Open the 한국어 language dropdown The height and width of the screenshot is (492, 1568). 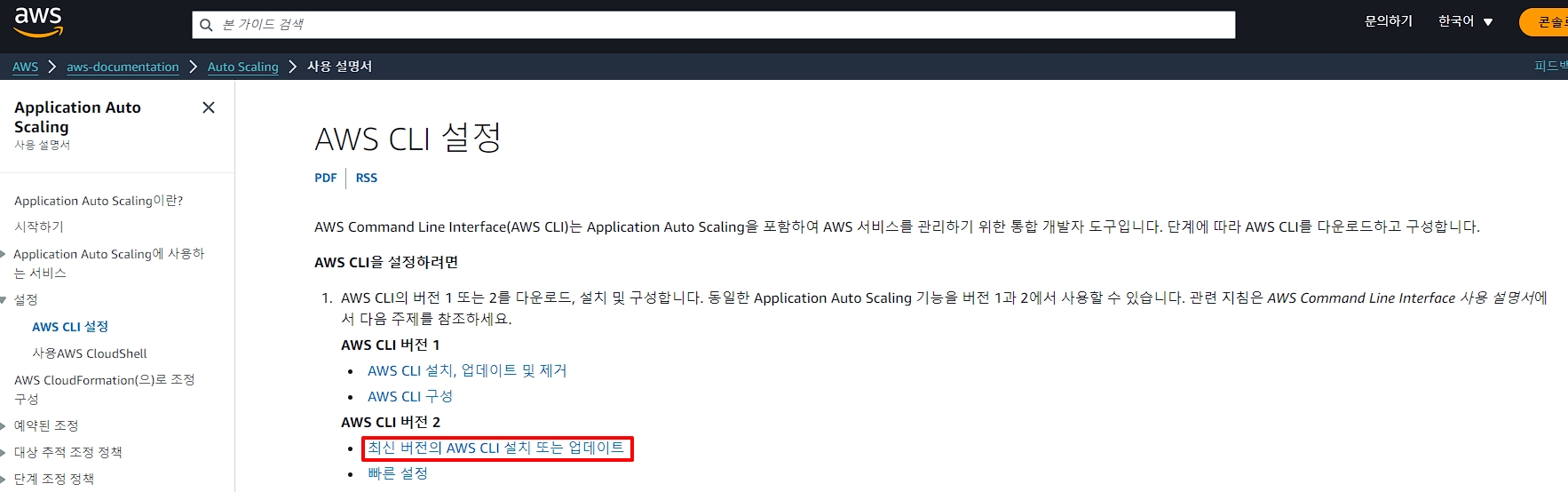pyautogui.click(x=1465, y=21)
